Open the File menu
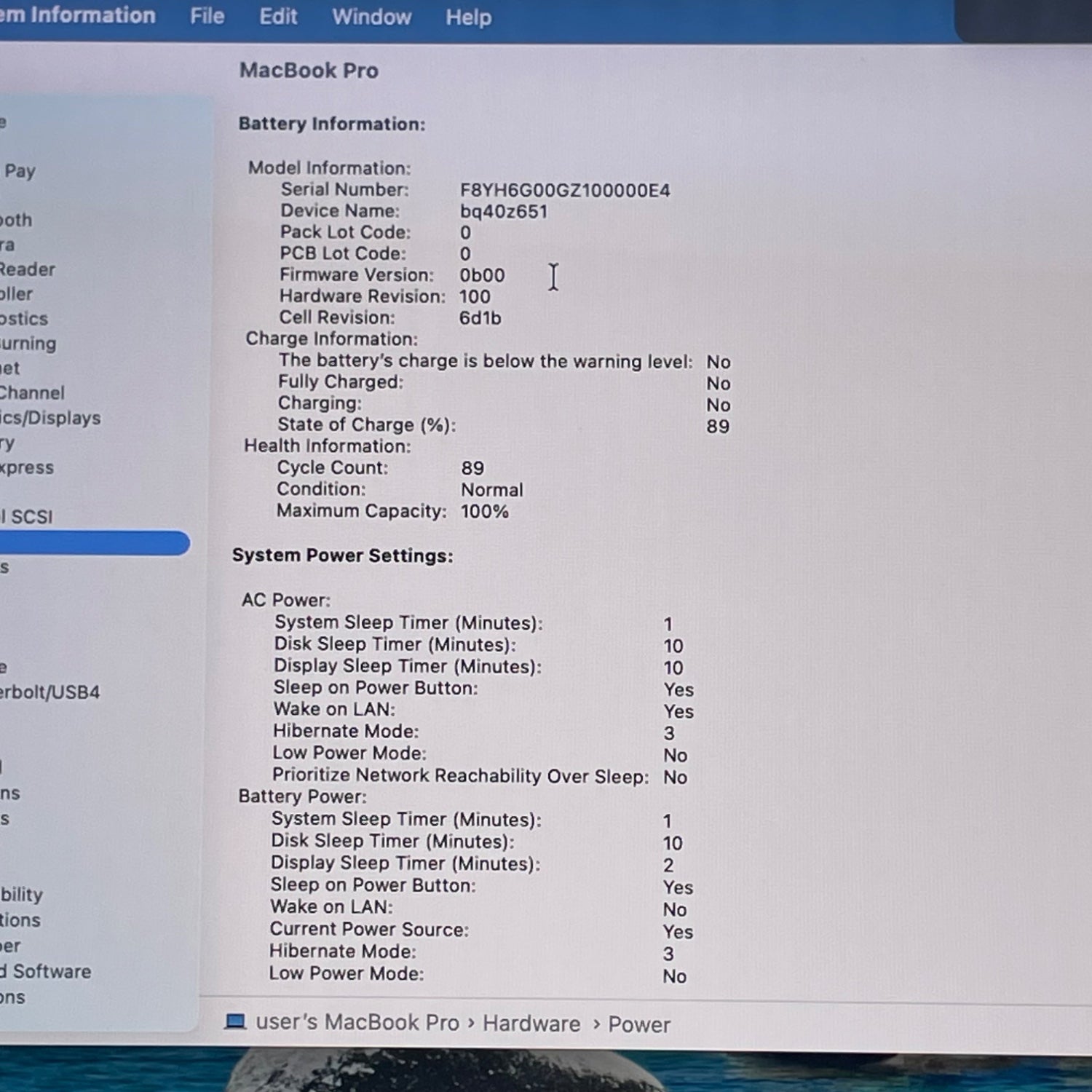The height and width of the screenshot is (1092, 1092). tap(207, 16)
